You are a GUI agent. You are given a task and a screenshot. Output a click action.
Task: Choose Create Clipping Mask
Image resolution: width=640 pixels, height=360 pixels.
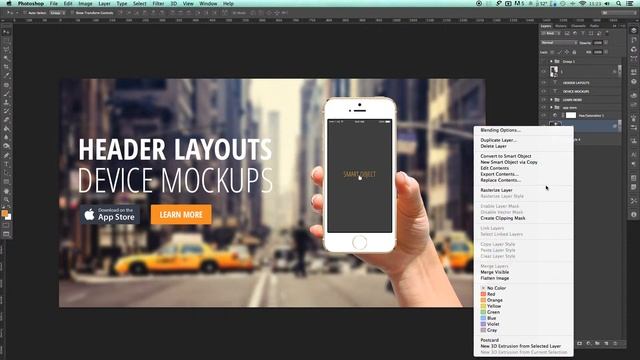tap(503, 218)
